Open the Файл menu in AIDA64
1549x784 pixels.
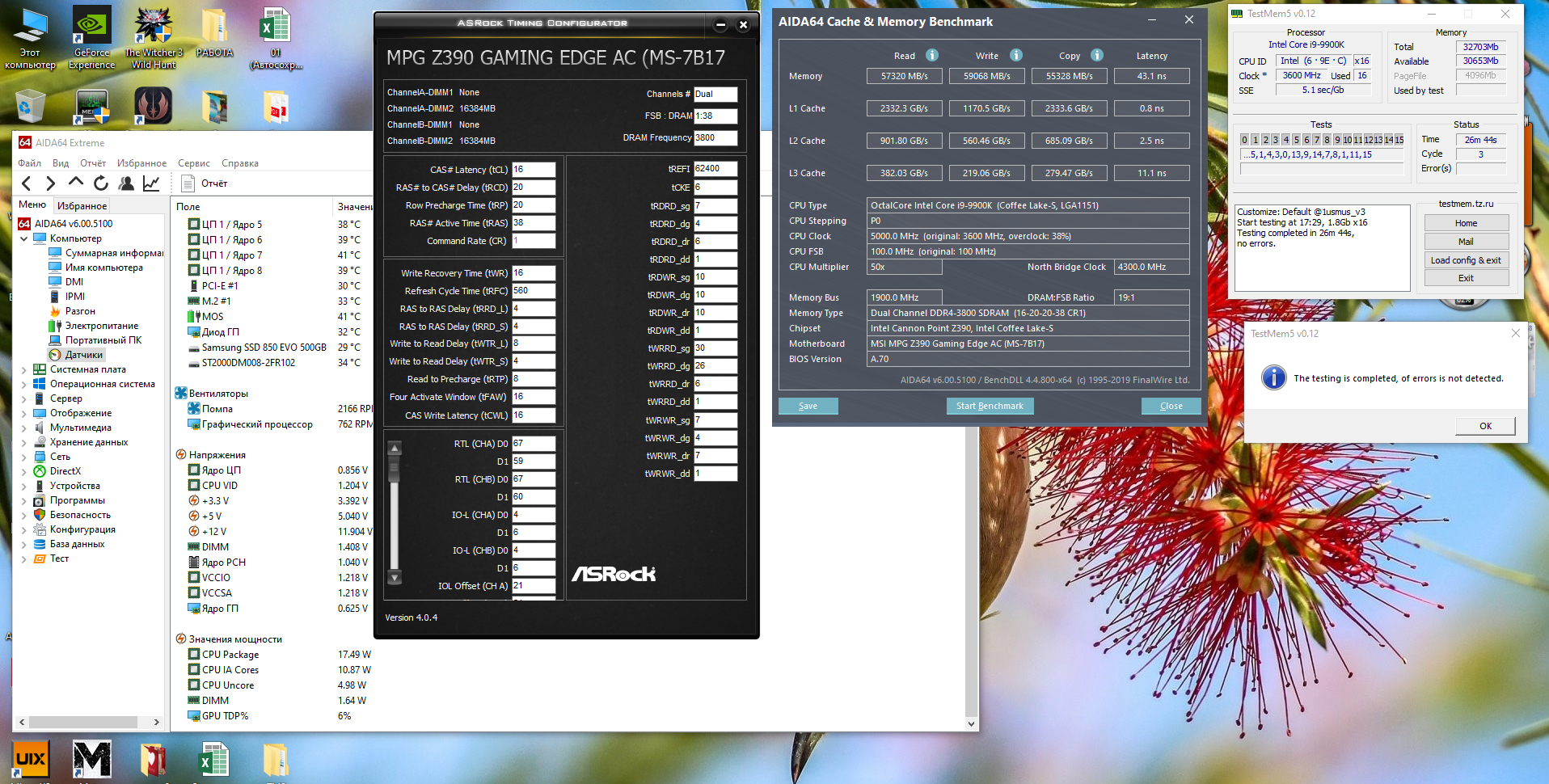(x=30, y=163)
